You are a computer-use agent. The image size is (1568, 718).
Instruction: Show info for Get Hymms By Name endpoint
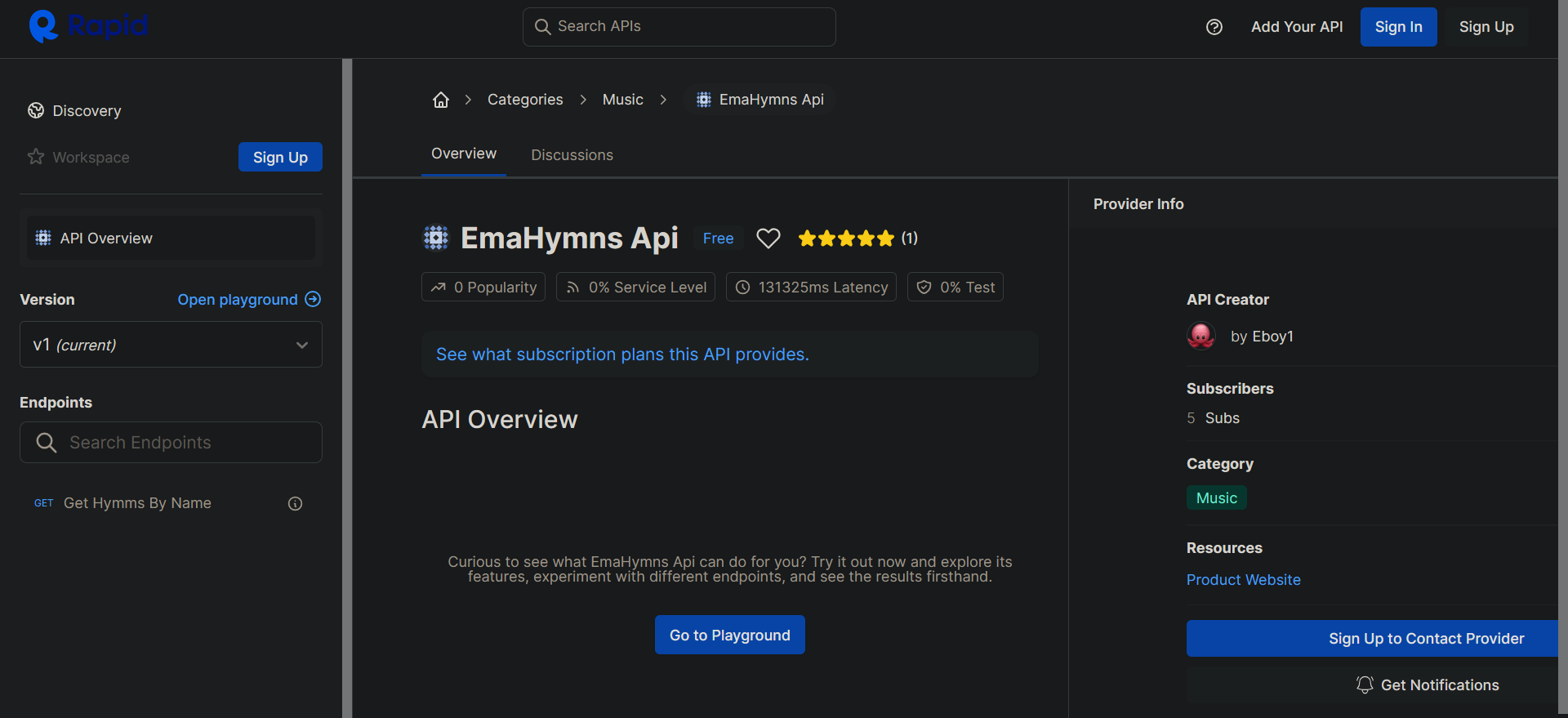296,504
